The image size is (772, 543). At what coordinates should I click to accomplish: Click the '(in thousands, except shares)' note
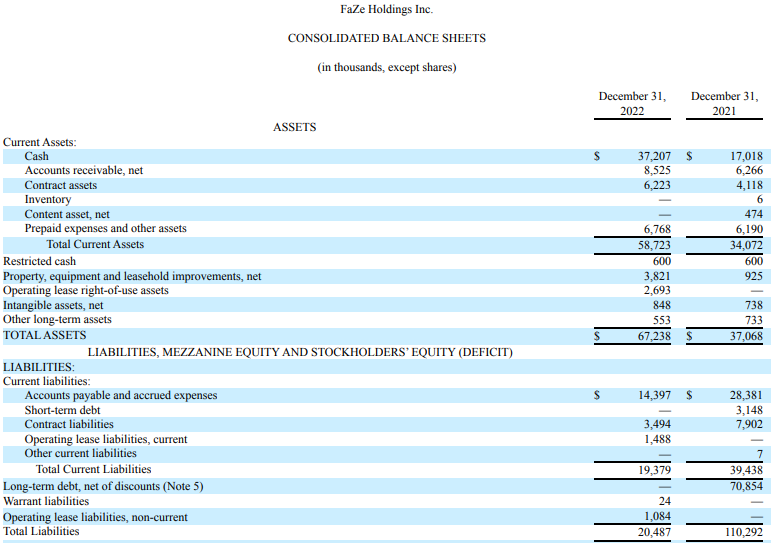click(x=386, y=67)
